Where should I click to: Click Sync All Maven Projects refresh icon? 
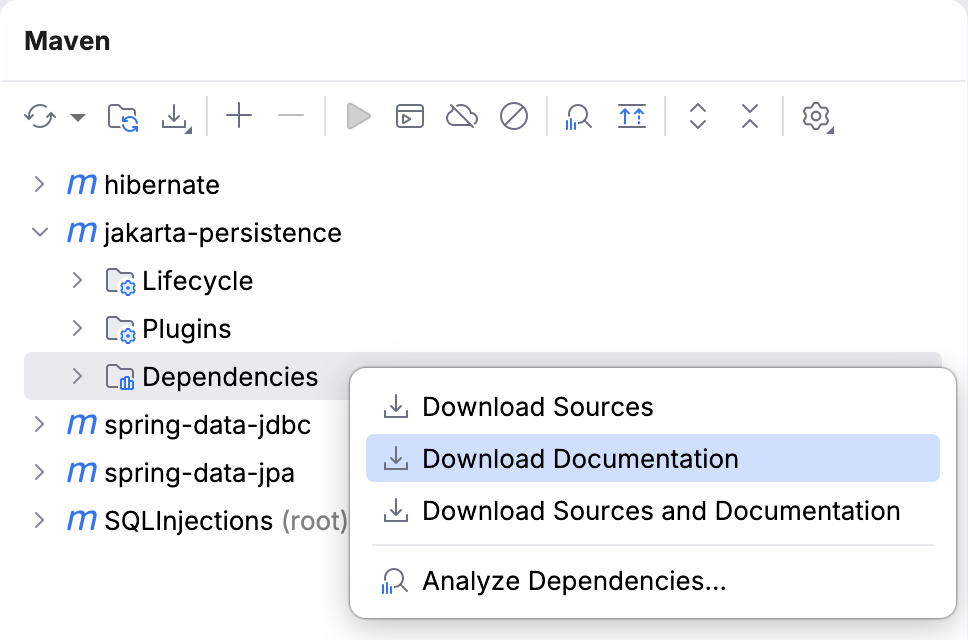pos(40,116)
